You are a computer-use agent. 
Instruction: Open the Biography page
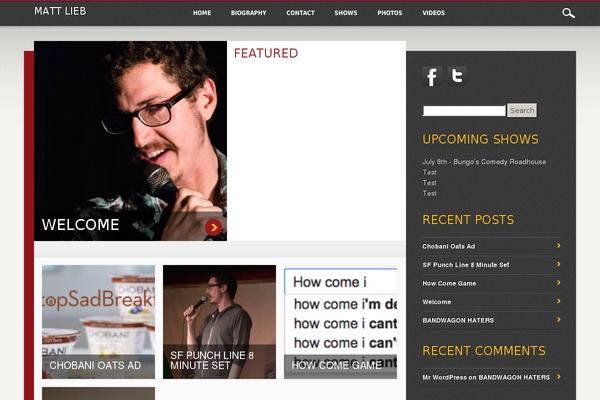pos(248,13)
